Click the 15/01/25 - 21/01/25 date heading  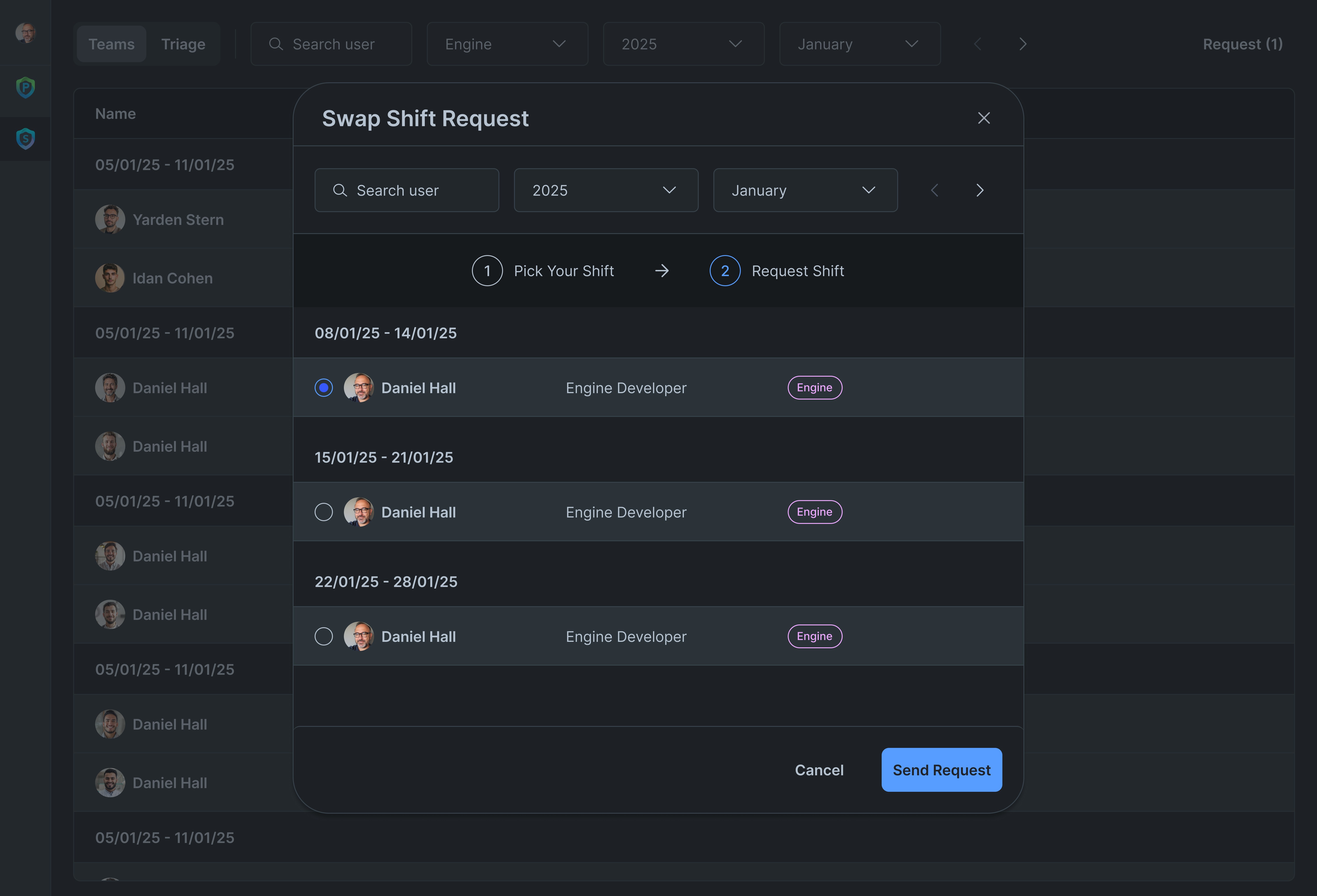[384, 457]
